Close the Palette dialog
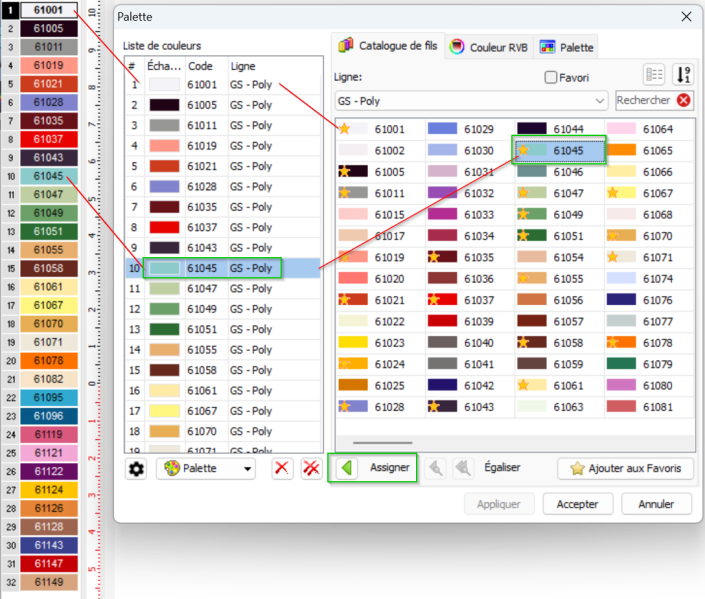 tap(686, 17)
